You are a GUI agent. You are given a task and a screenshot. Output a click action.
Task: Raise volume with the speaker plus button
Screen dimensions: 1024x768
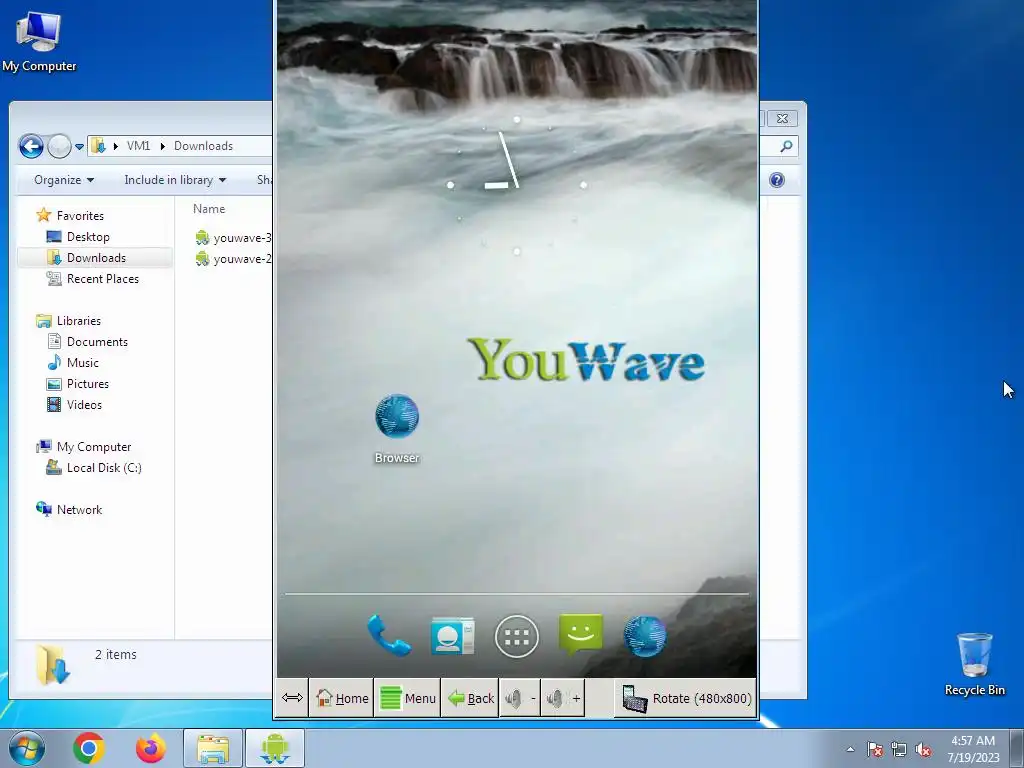tap(563, 698)
